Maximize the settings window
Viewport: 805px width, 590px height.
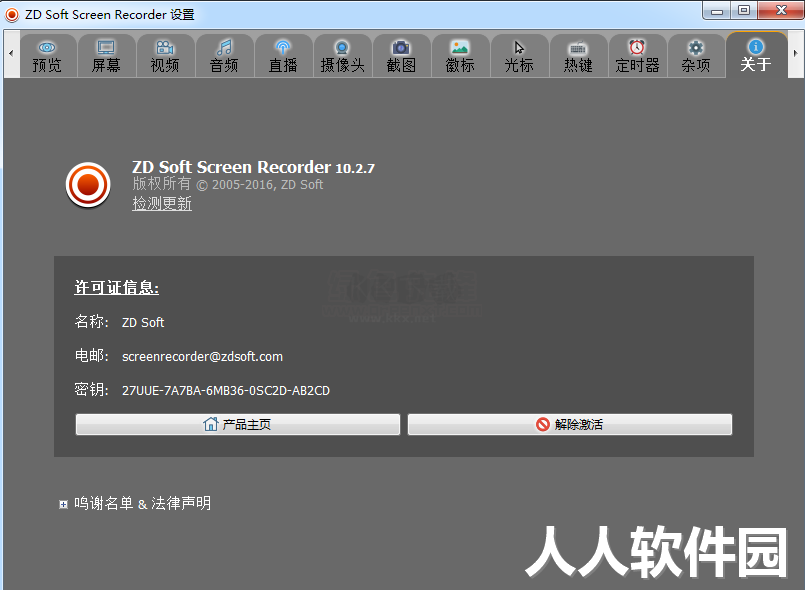point(744,11)
